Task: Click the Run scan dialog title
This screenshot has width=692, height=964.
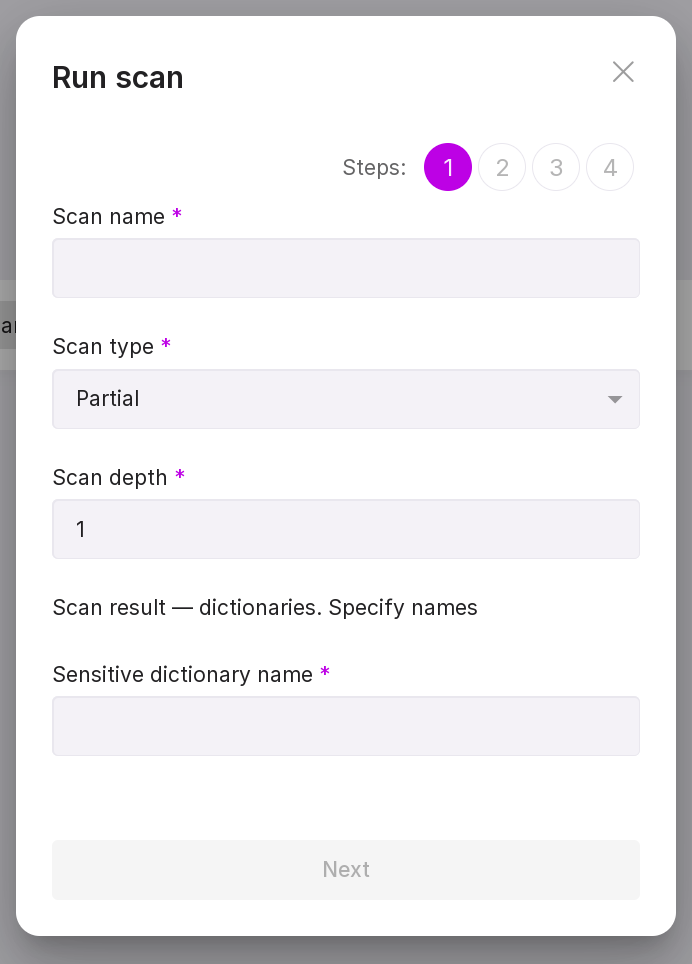Action: (118, 78)
